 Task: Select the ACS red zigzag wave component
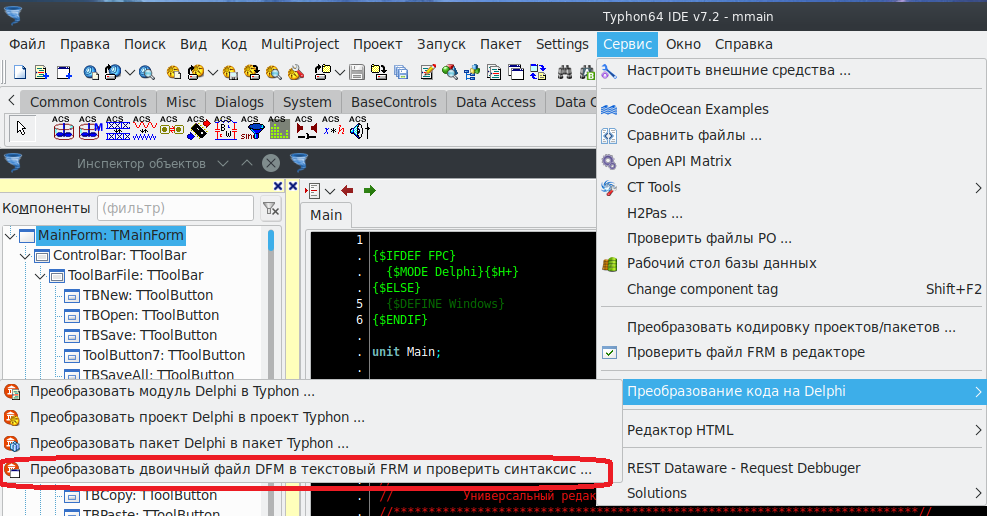[144, 128]
